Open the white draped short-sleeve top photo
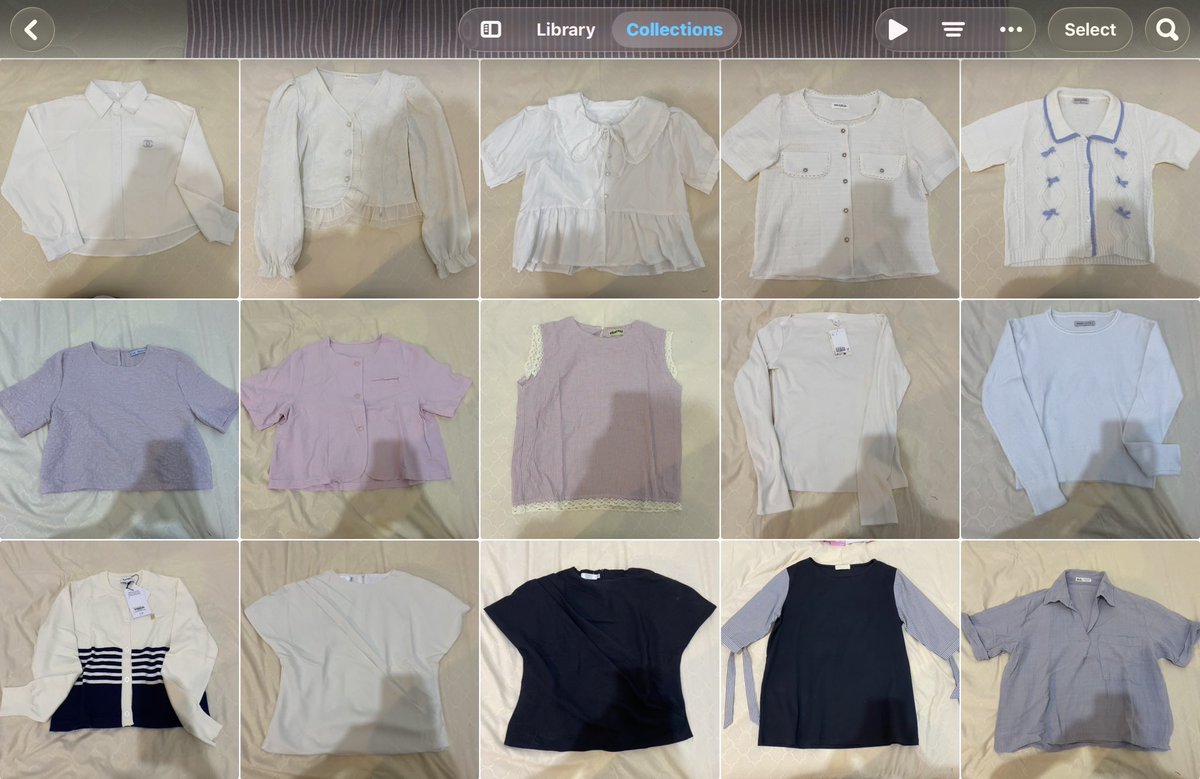This screenshot has height=779, width=1200. 359,660
